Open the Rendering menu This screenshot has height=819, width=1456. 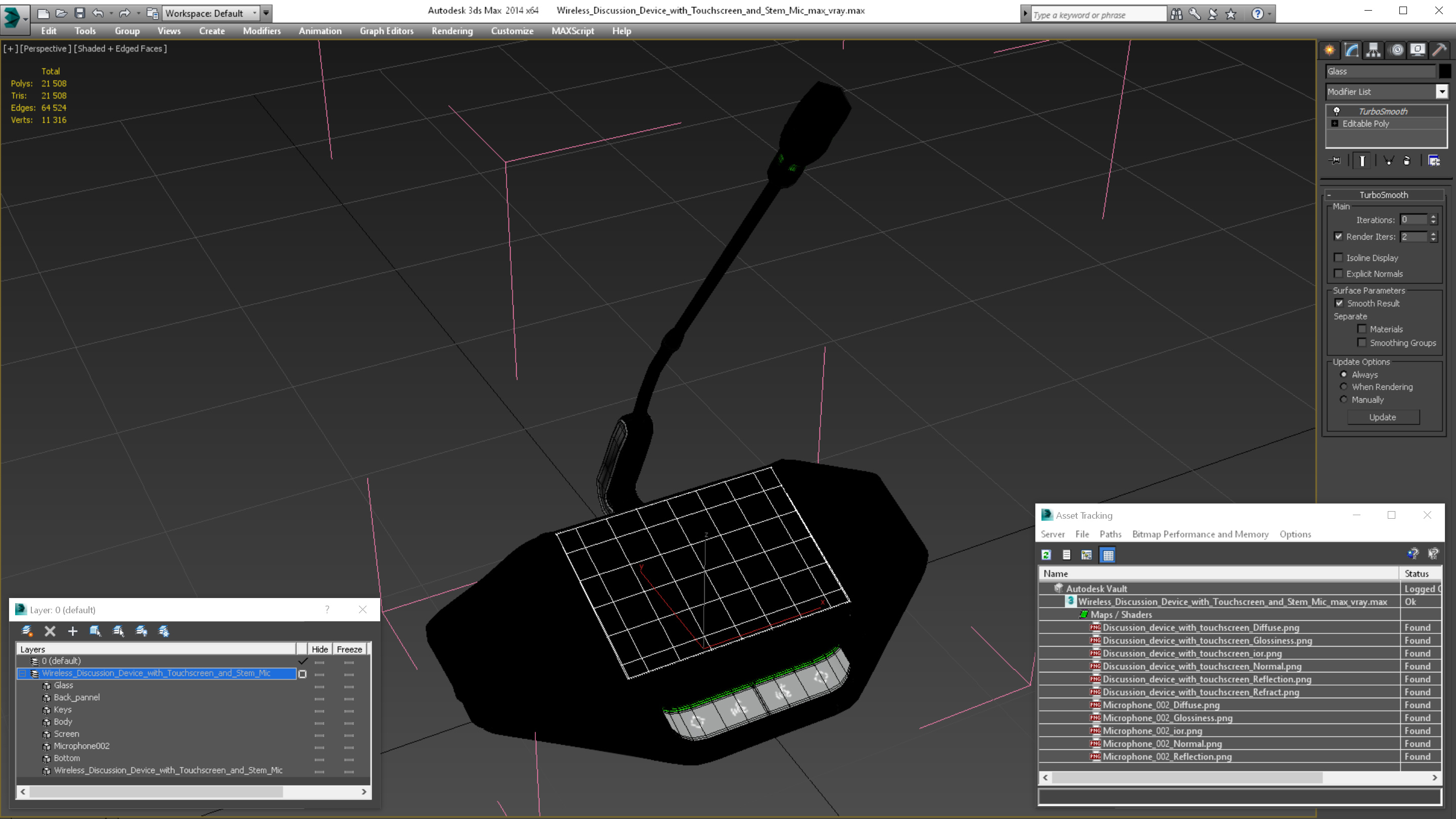tap(452, 31)
